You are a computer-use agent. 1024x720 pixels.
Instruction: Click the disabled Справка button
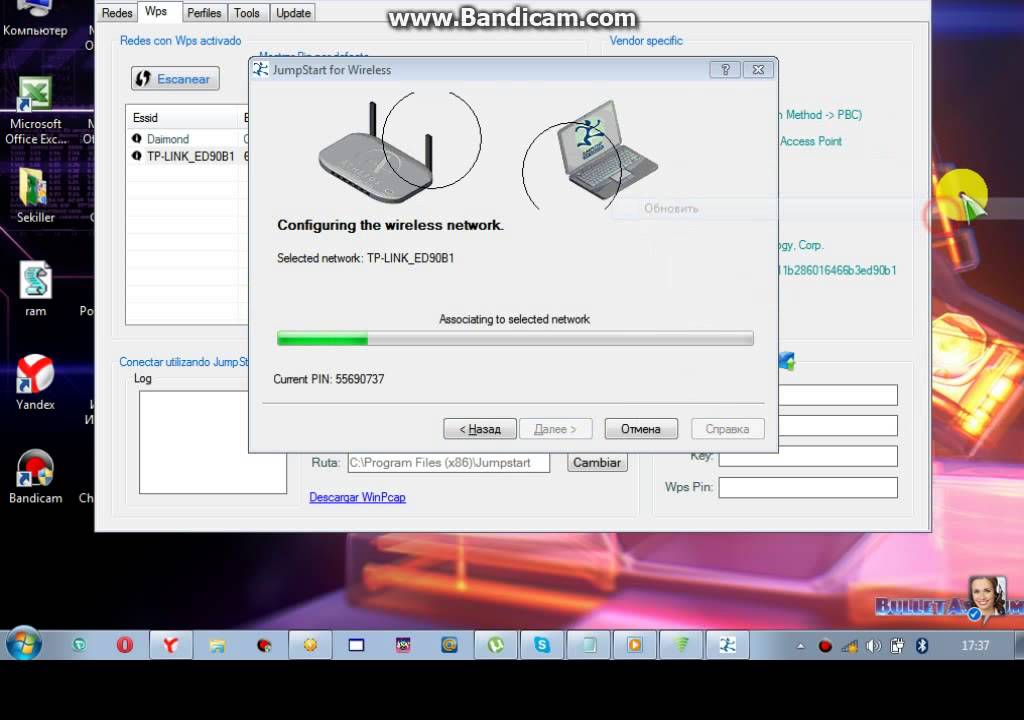pos(727,429)
